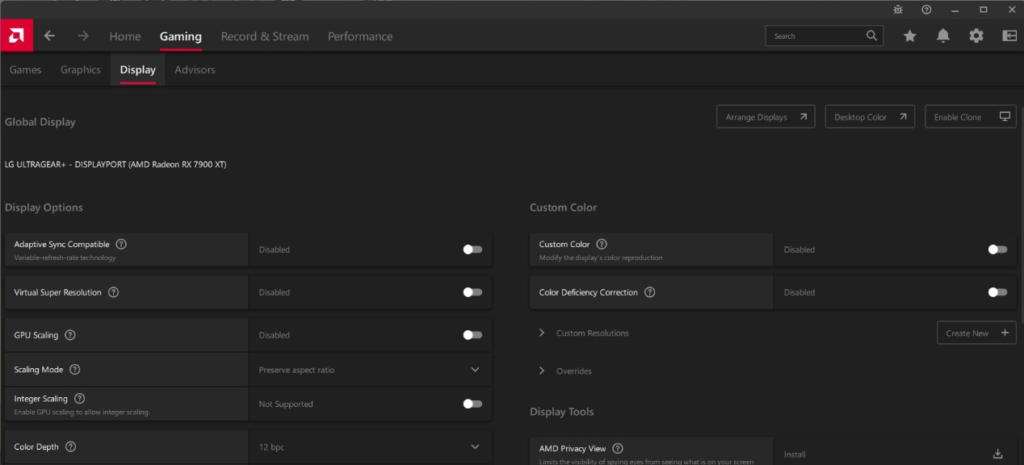This screenshot has width=1024, height=465.
Task: Click the Virtual Super Resolution help icon
Action: point(113,293)
